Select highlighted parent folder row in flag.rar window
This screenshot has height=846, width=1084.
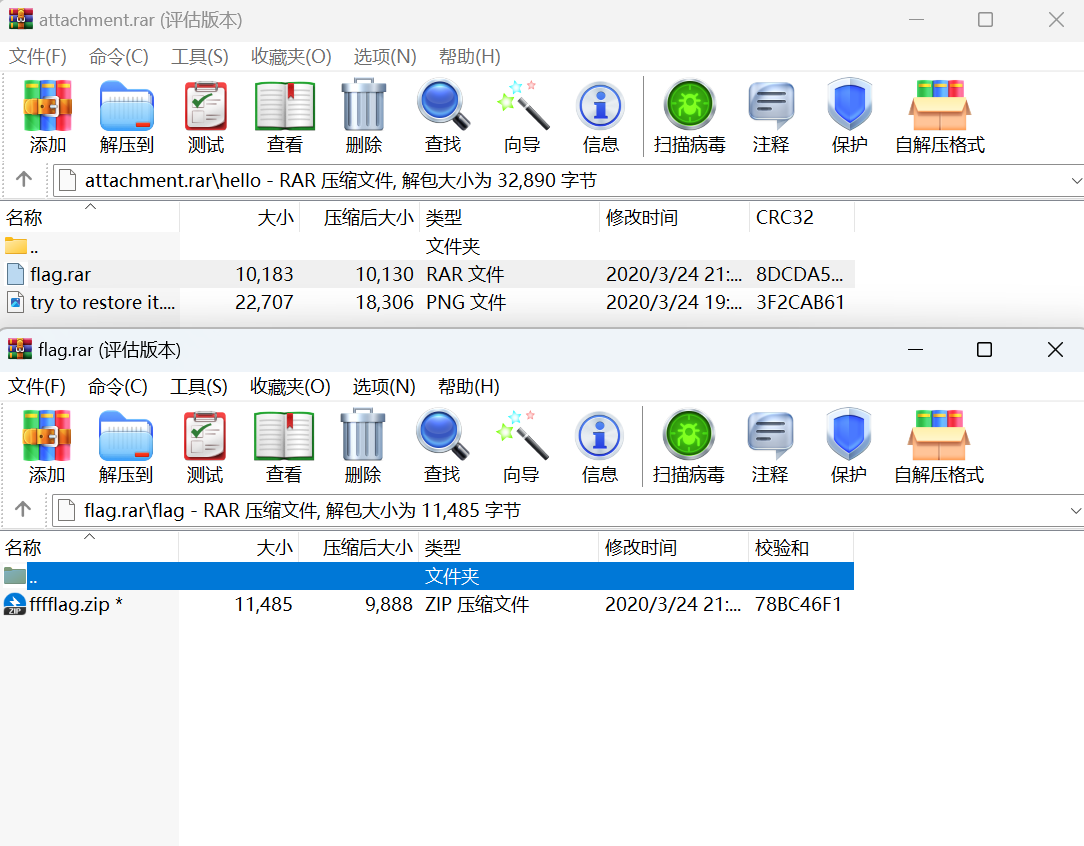coord(427,576)
